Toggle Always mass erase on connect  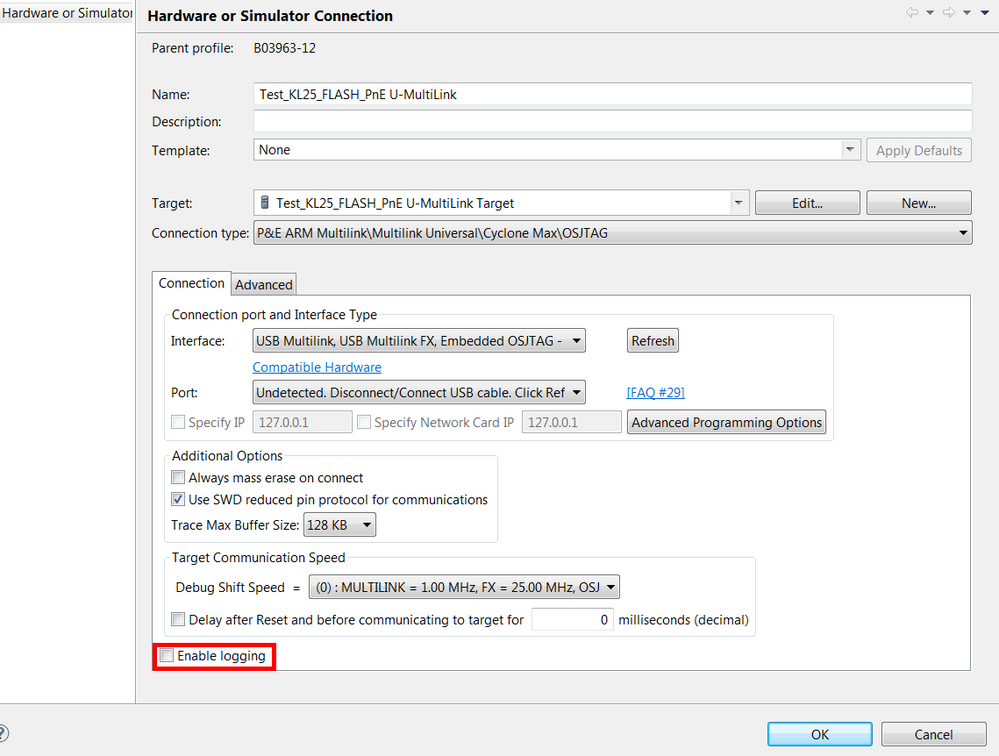pos(179,478)
